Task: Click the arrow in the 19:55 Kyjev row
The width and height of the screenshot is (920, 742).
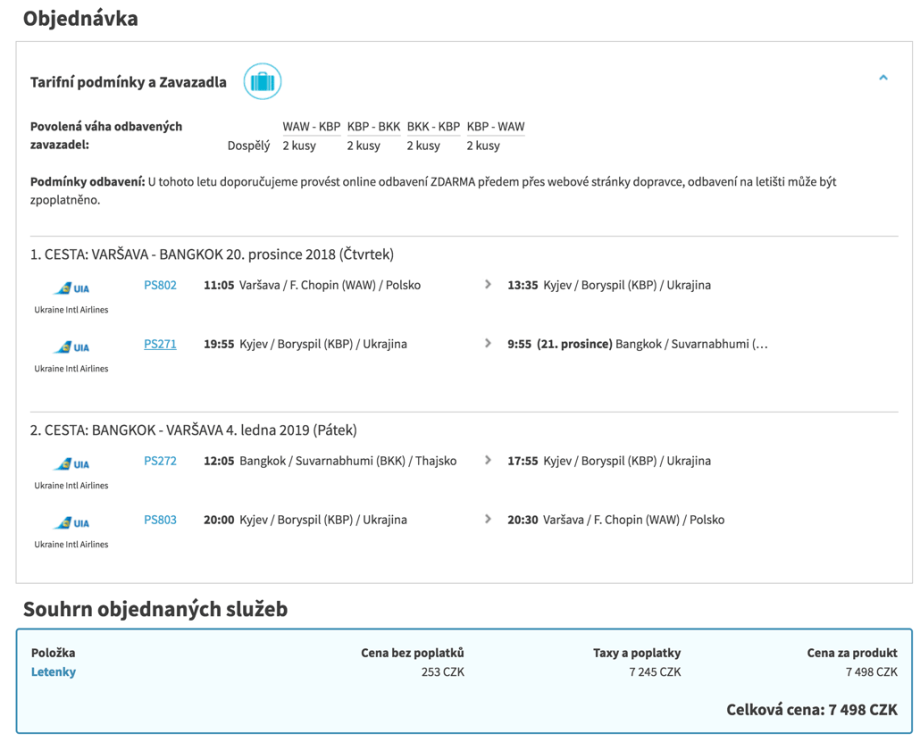Action: (x=488, y=344)
